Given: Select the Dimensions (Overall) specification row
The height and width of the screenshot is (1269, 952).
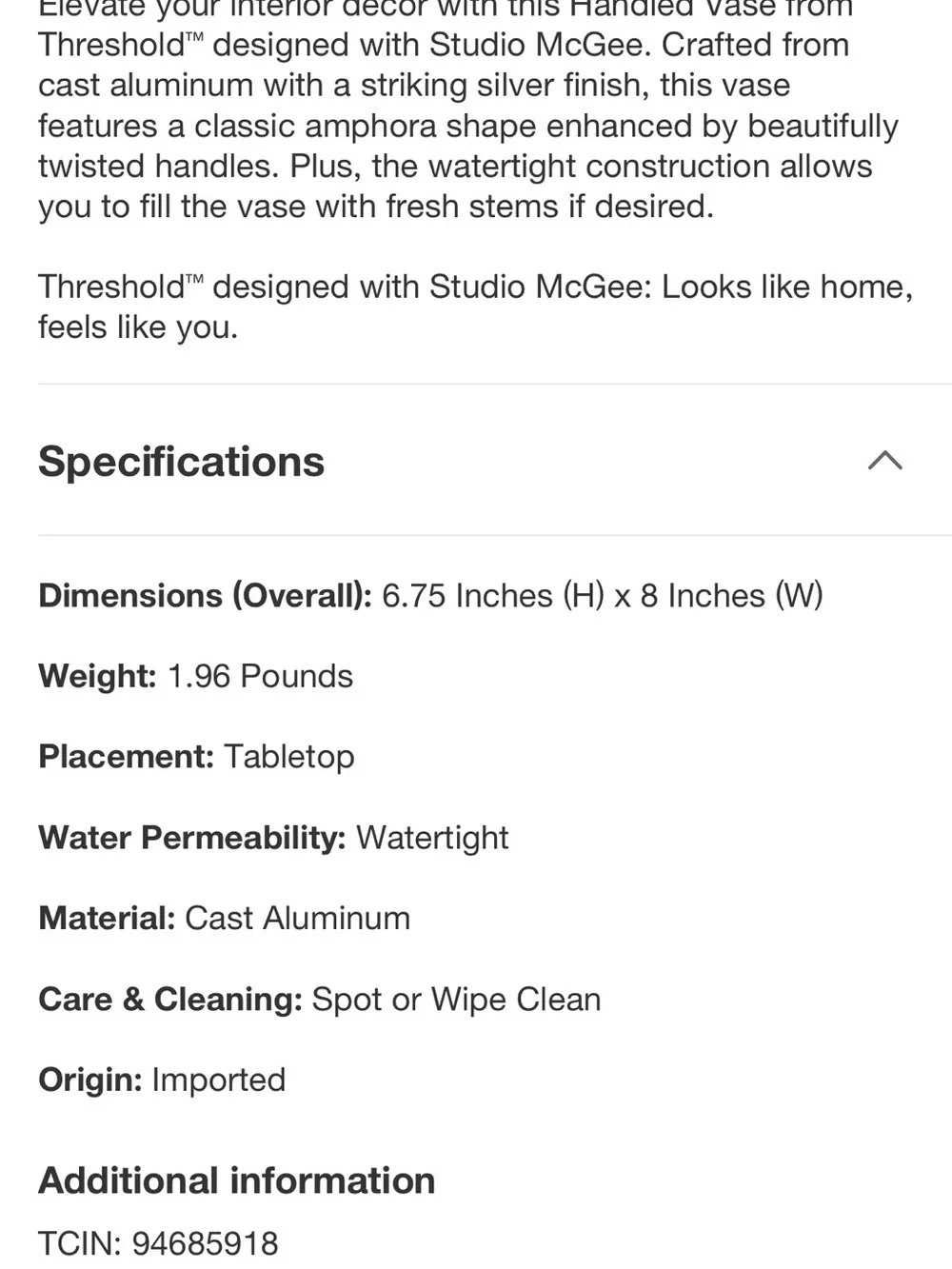Looking at the screenshot, I should click(430, 596).
